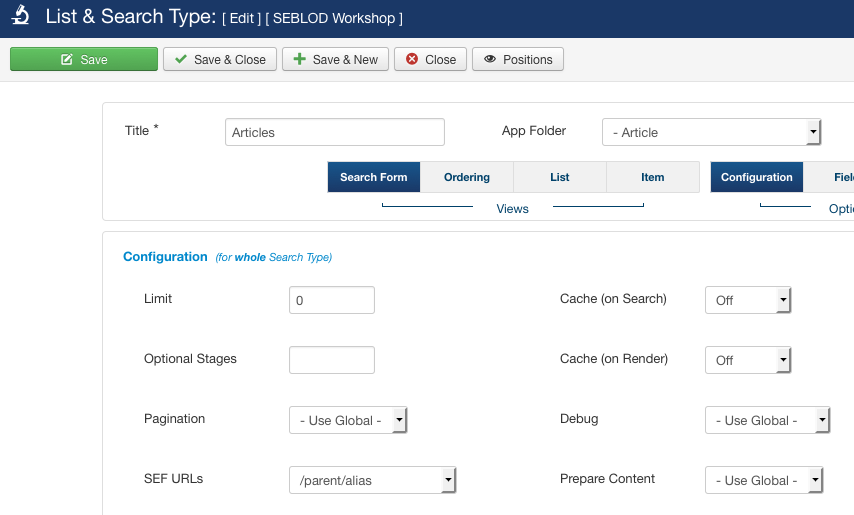Select the Configuration options tab
Image resolution: width=854 pixels, height=515 pixels.
pos(757,177)
